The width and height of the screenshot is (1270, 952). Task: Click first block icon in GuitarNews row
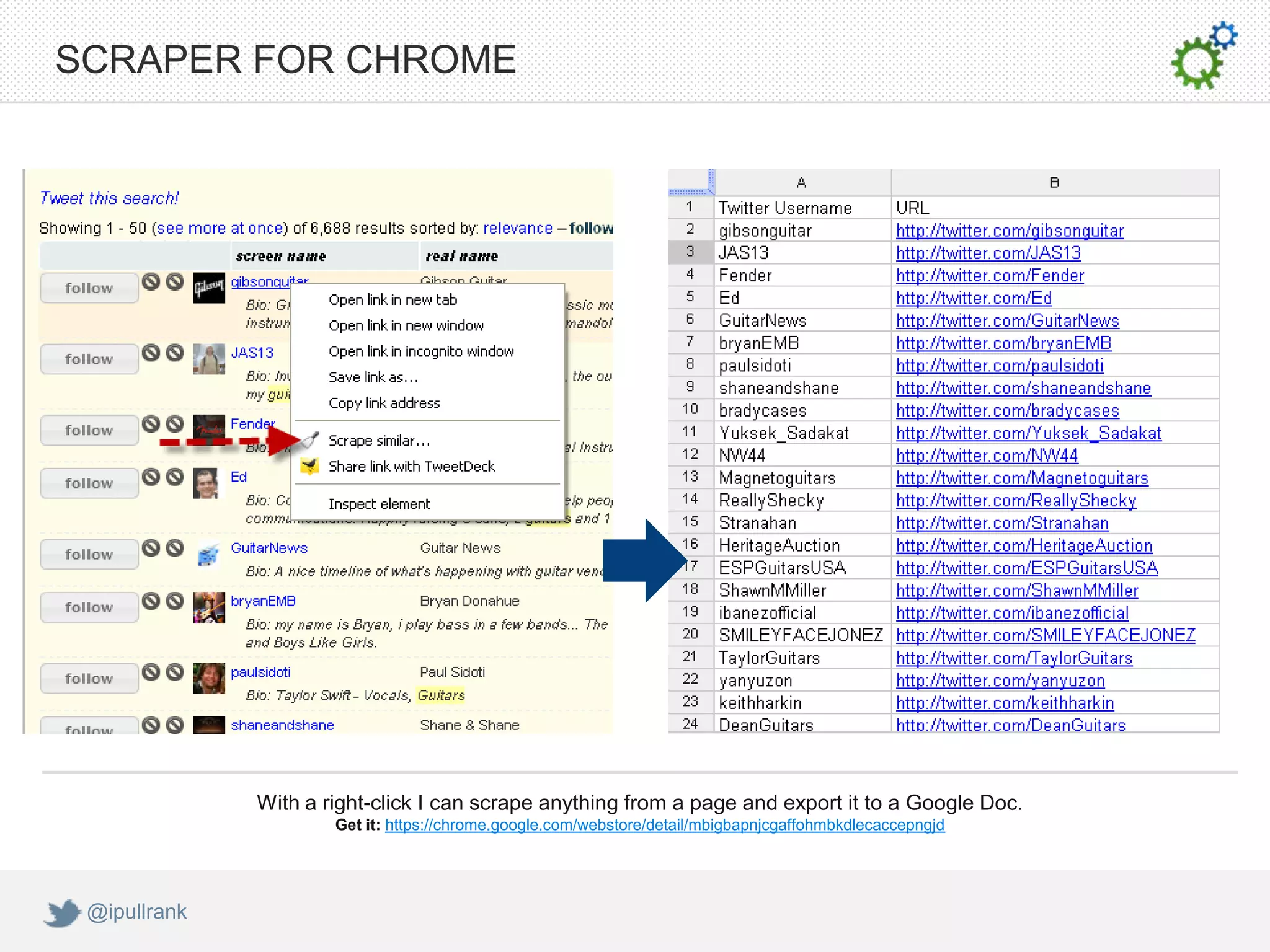151,548
